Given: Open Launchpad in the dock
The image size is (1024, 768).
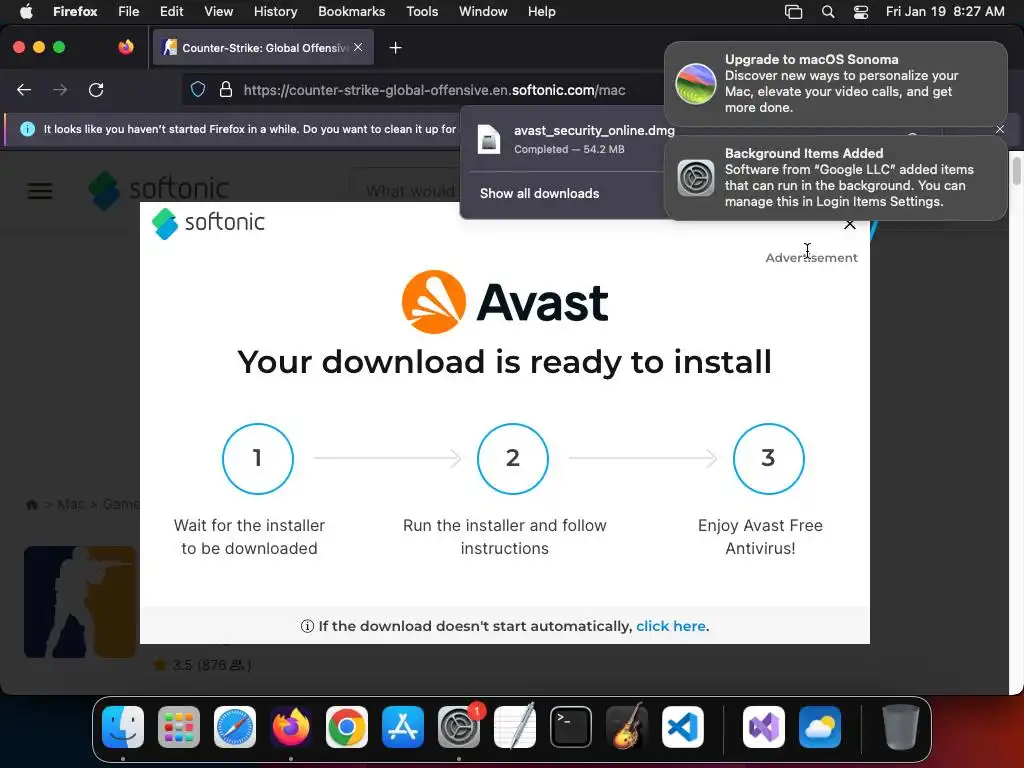Looking at the screenshot, I should pyautogui.click(x=179, y=727).
